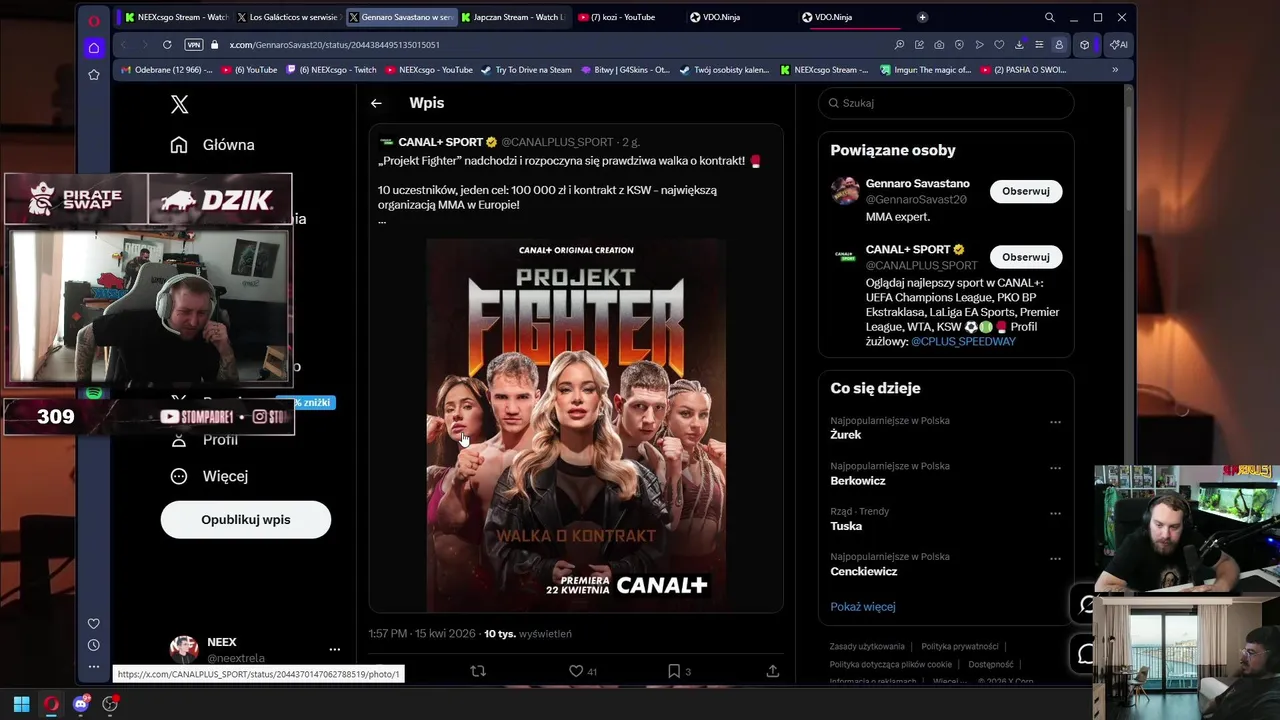1280x720 pixels.
Task: Open trending topic Berkowicz
Action: [858, 481]
